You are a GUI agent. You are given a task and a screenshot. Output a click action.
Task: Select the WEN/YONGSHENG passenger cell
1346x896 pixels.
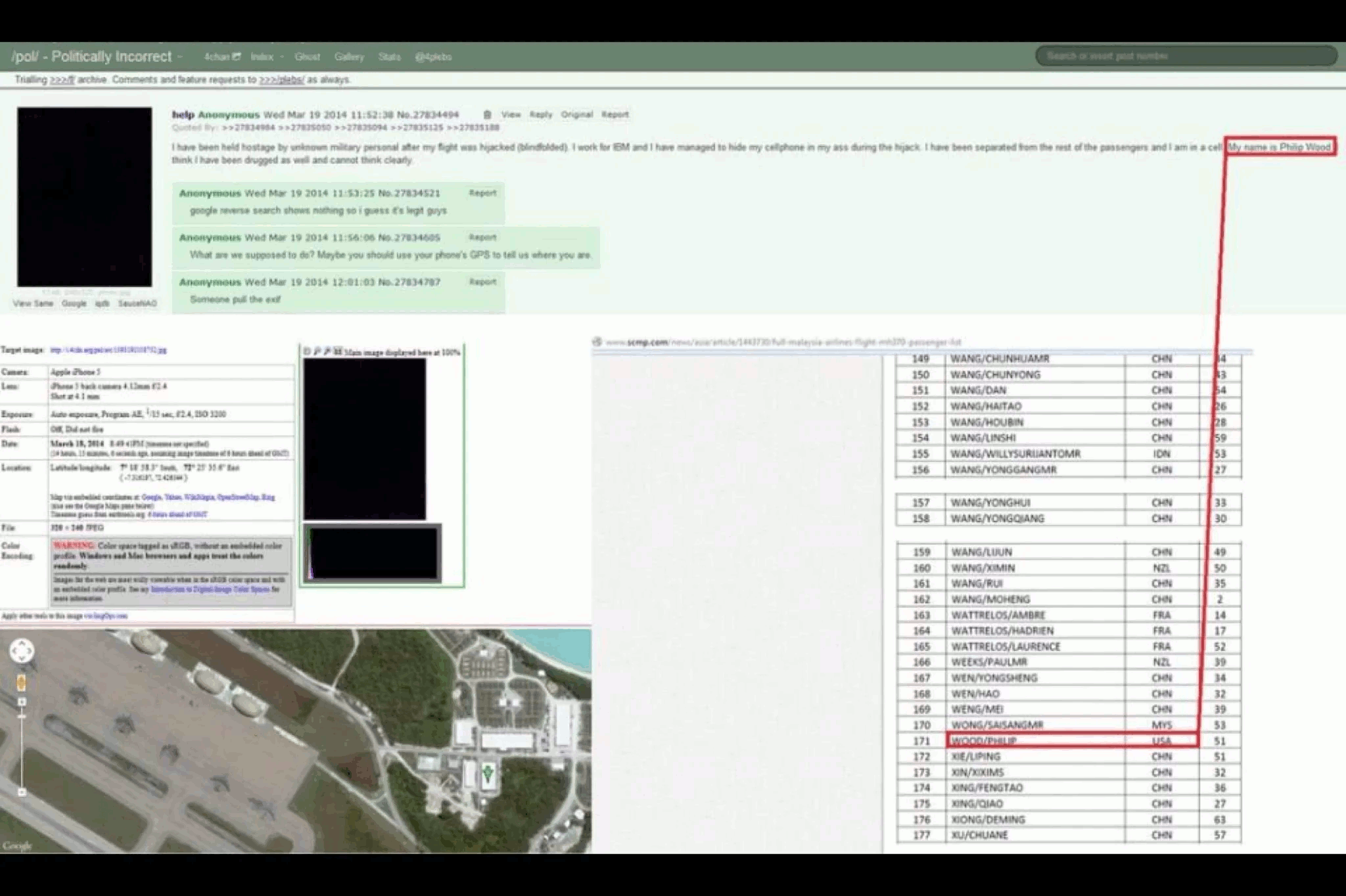[x=1034, y=678]
